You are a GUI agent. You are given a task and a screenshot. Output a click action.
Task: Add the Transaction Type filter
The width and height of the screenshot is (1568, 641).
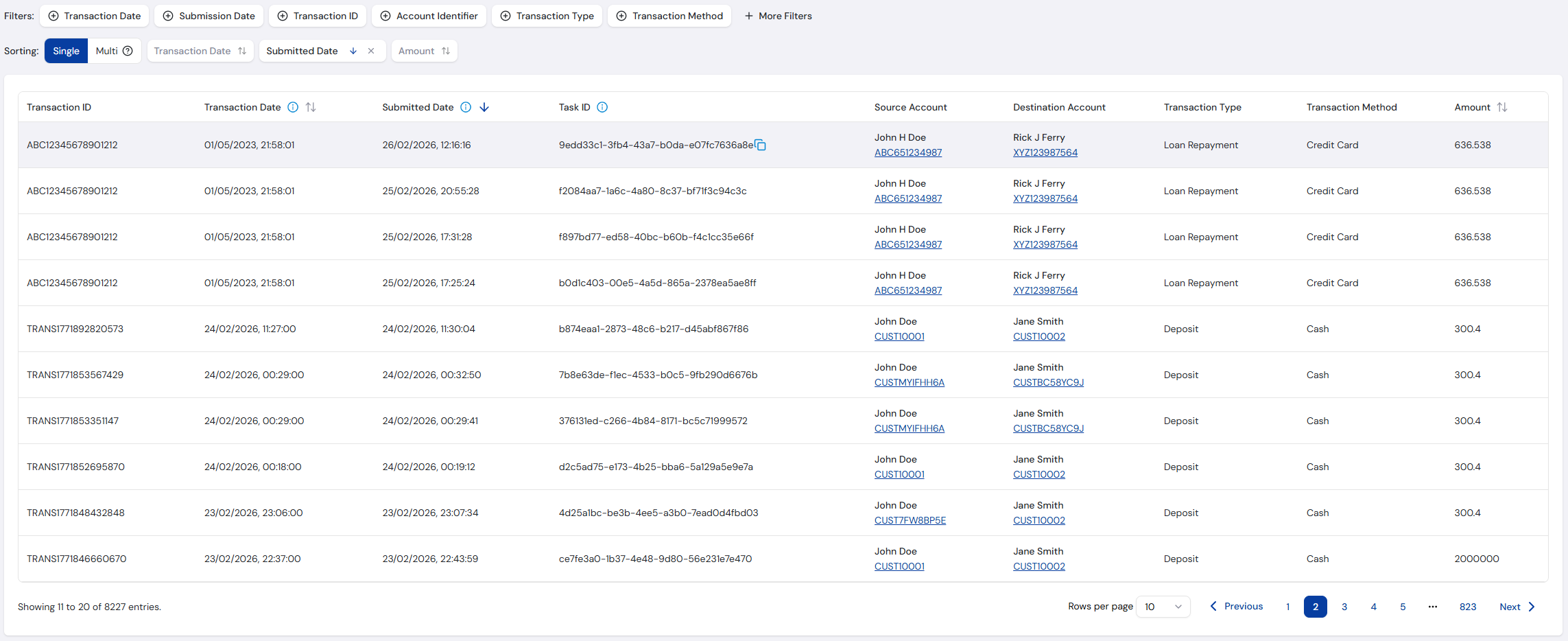point(547,16)
